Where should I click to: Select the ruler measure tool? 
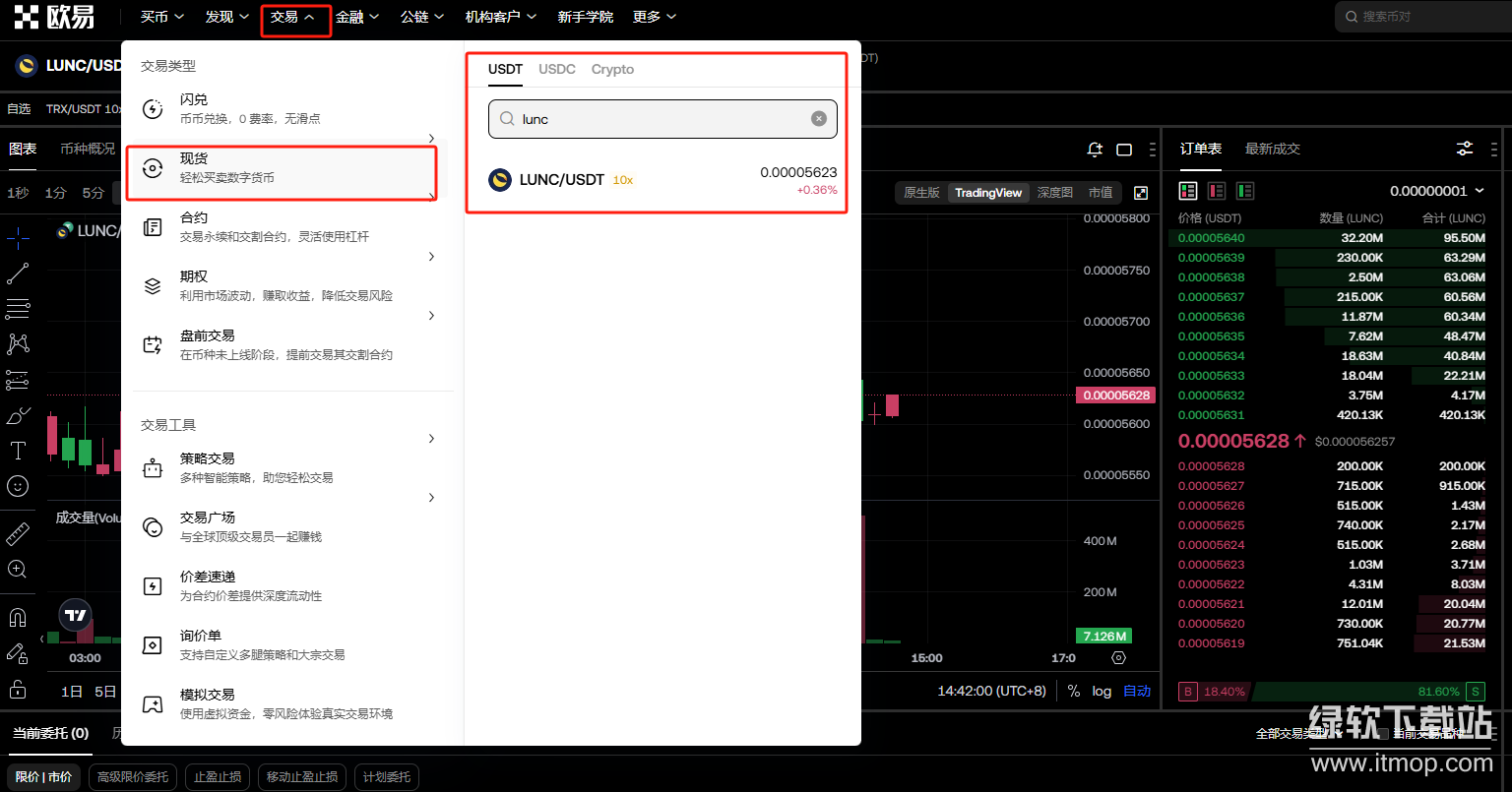click(x=18, y=533)
